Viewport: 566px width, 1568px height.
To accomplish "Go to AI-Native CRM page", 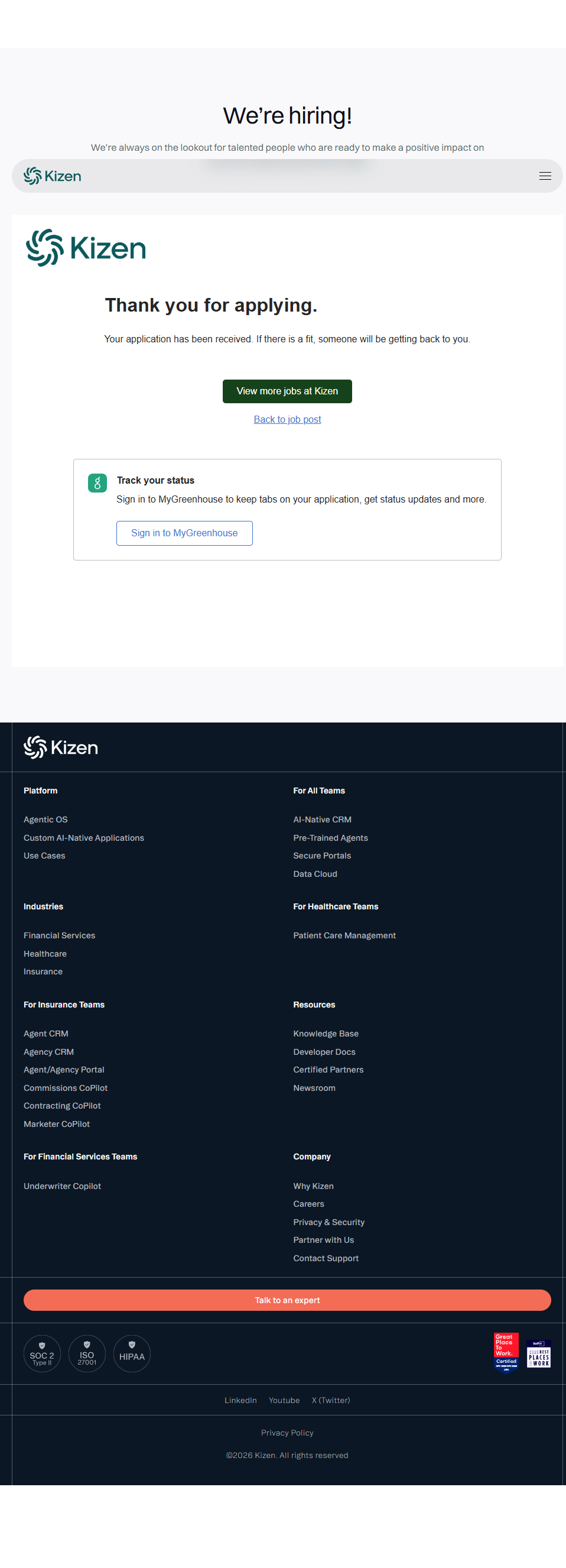I will coord(322,819).
